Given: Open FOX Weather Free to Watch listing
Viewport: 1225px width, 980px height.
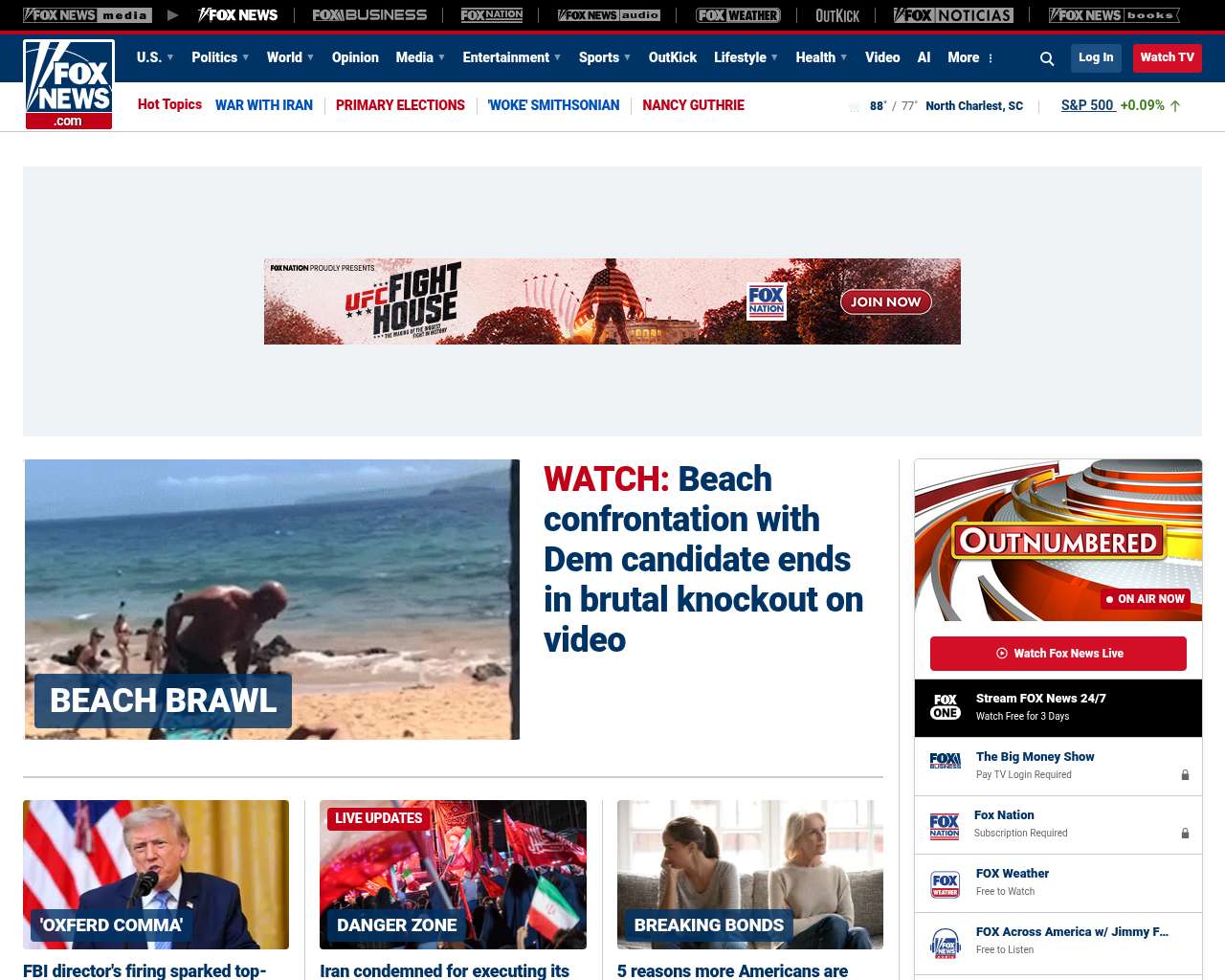Looking at the screenshot, I should point(1058,882).
